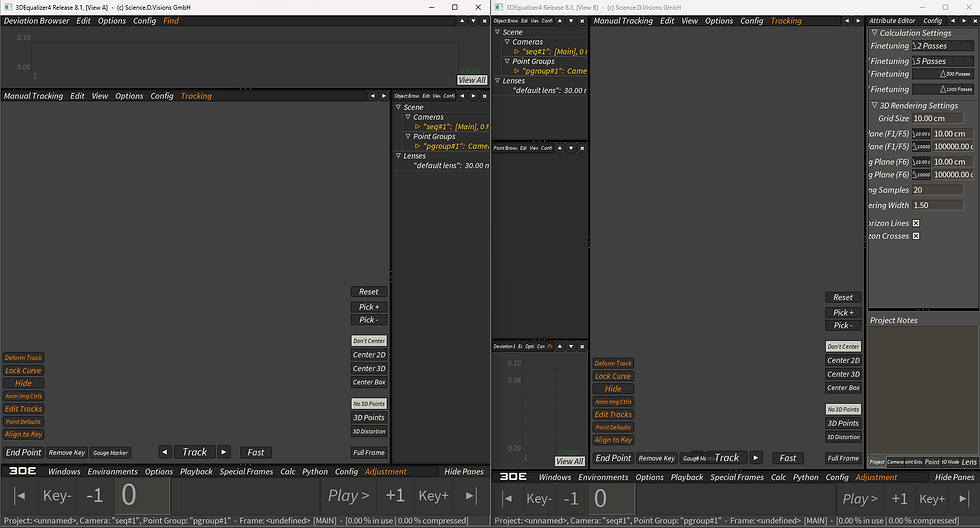Image resolution: width=980 pixels, height=528 pixels.
Task: Toggle 3D Distortion in View A
Action: coord(369,431)
